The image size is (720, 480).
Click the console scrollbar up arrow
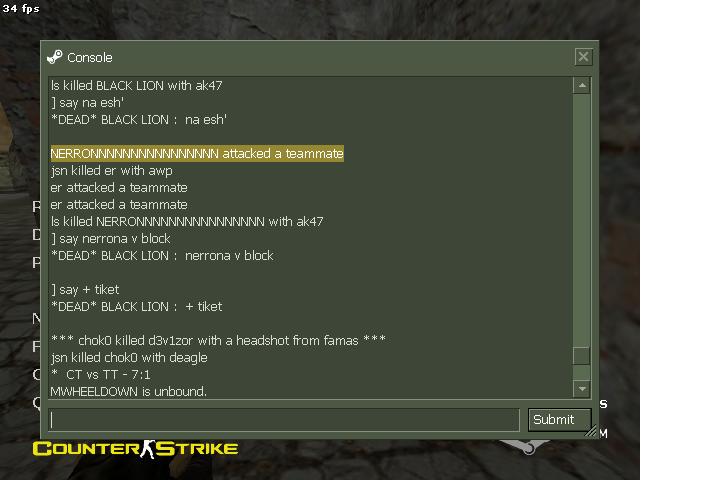tap(582, 85)
